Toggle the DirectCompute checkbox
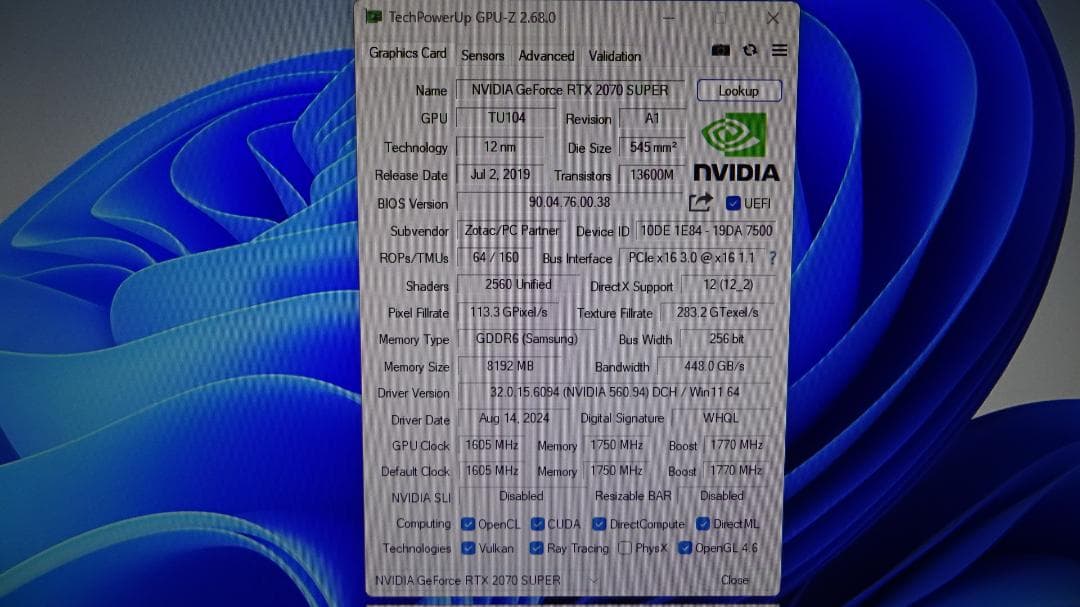This screenshot has height=607, width=1080. pyautogui.click(x=599, y=524)
